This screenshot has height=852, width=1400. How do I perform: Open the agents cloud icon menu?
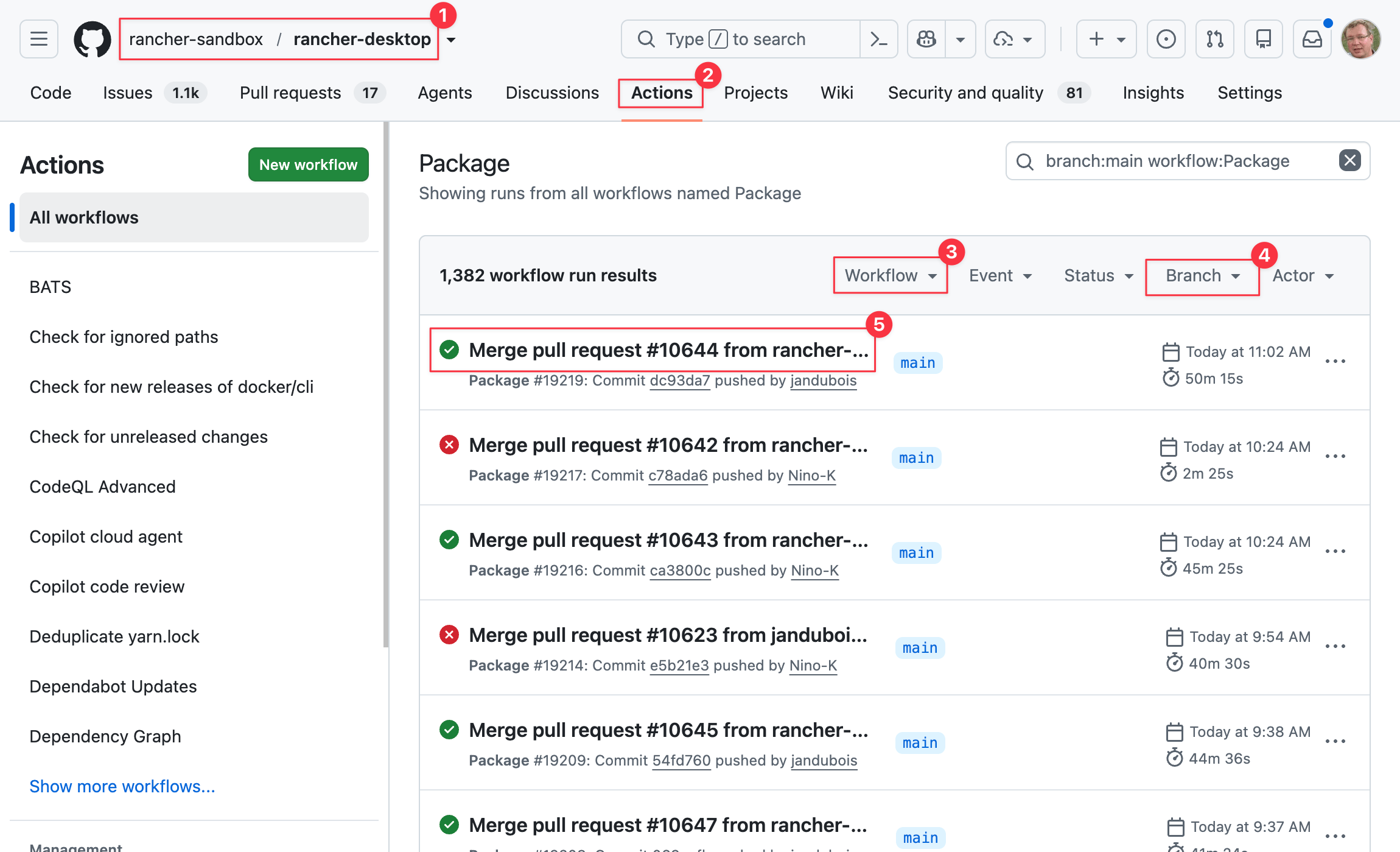pyautogui.click(x=1015, y=39)
